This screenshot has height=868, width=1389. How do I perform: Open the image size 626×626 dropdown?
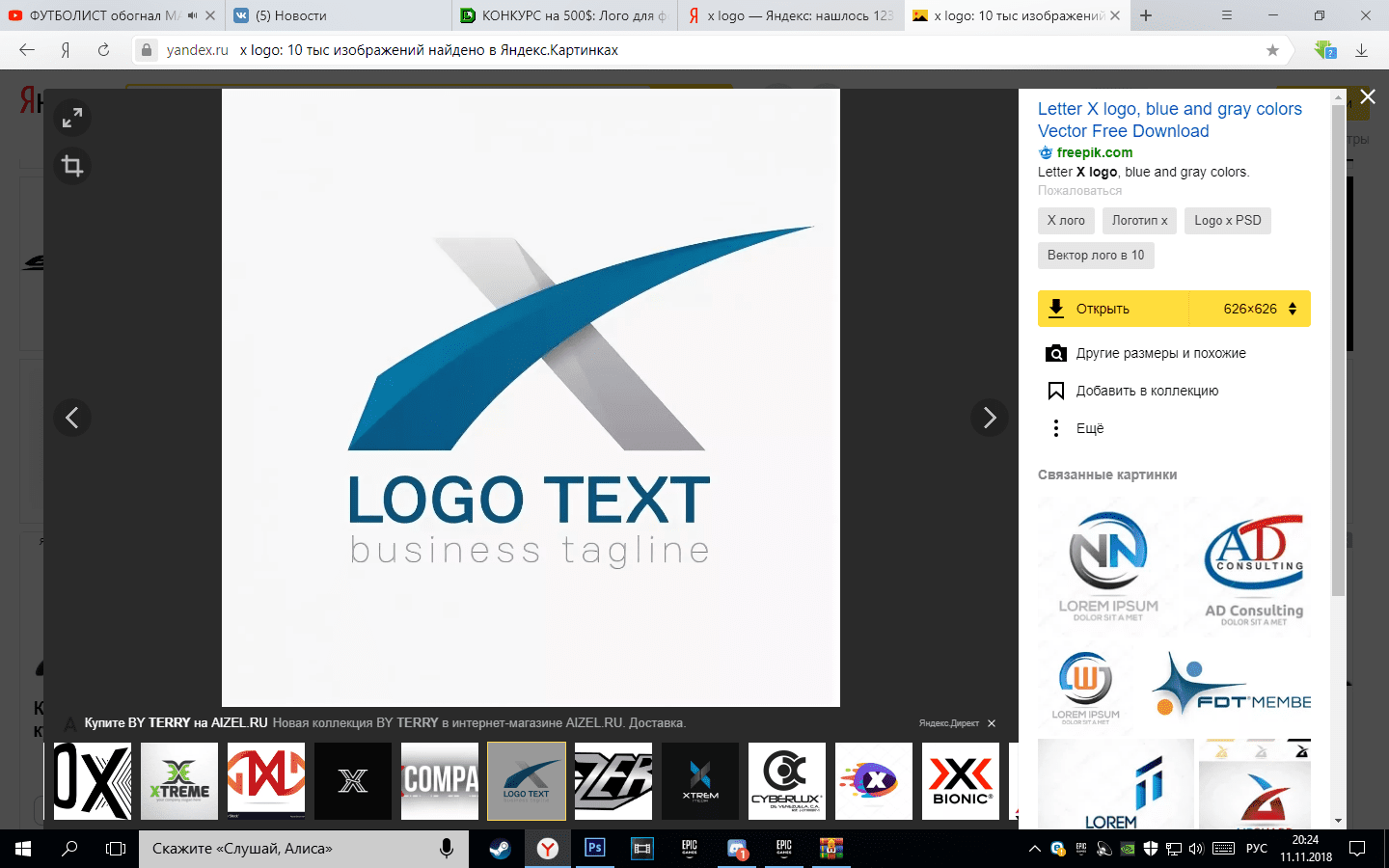(x=1250, y=309)
